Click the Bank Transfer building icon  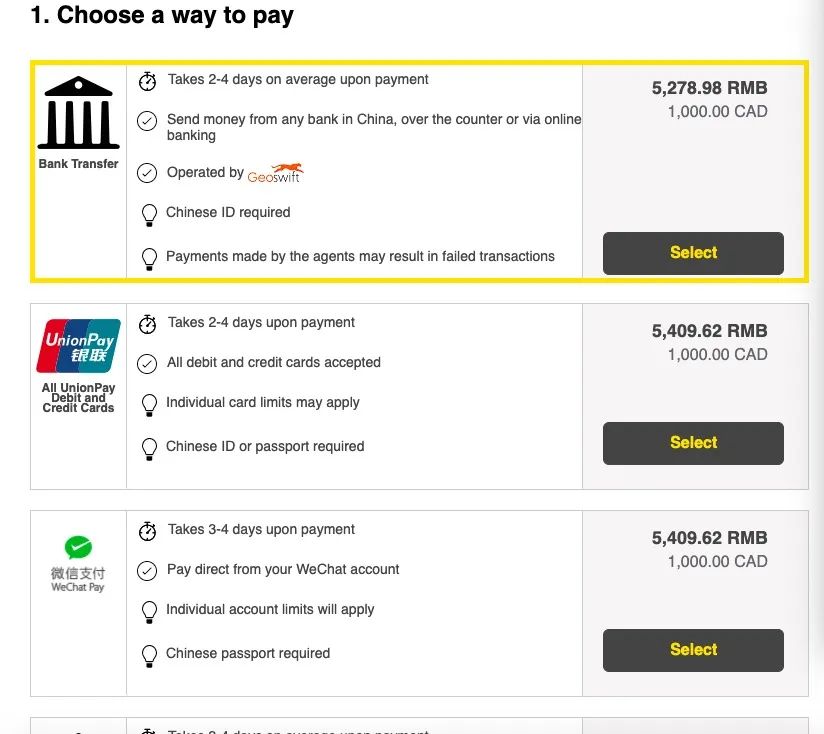pos(78,114)
